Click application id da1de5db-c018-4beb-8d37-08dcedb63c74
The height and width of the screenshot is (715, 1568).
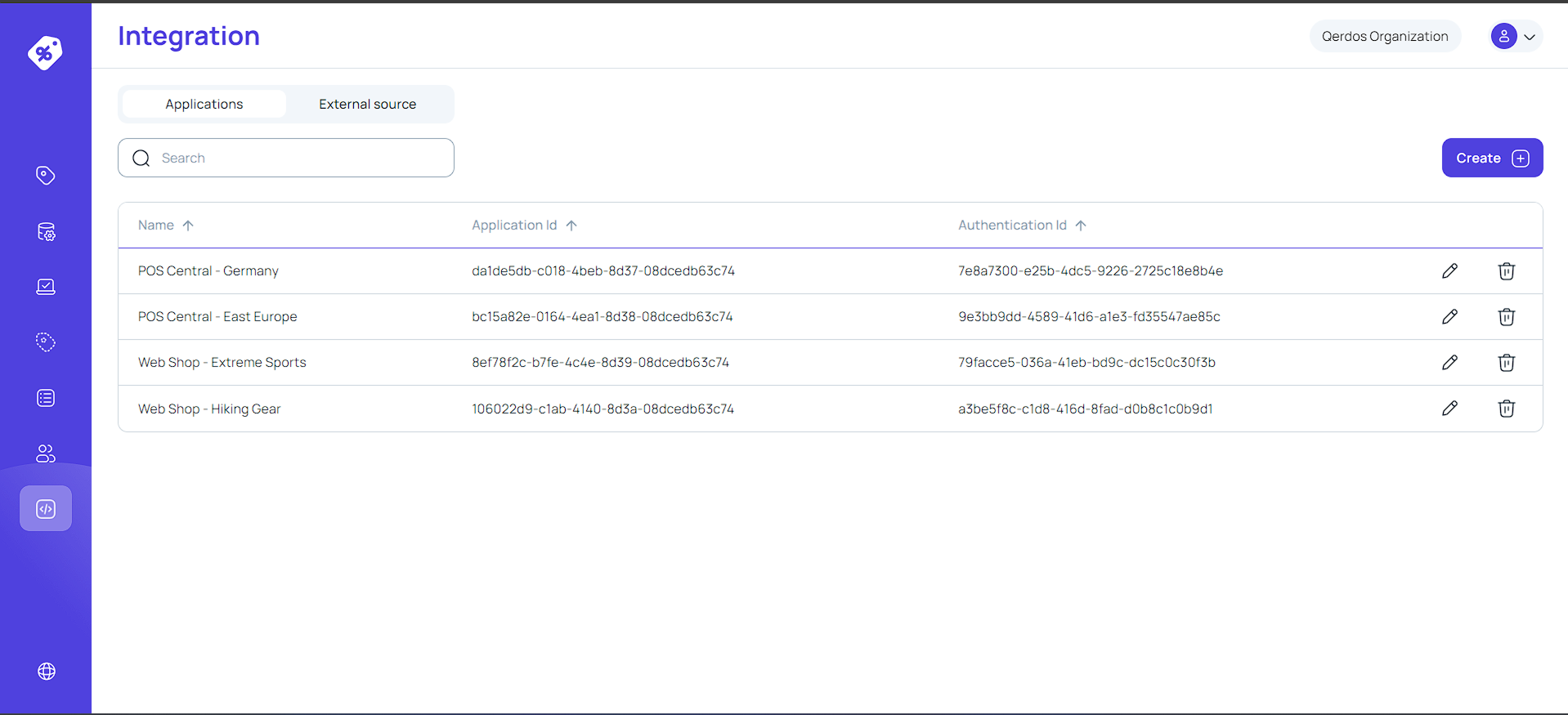tap(603, 271)
